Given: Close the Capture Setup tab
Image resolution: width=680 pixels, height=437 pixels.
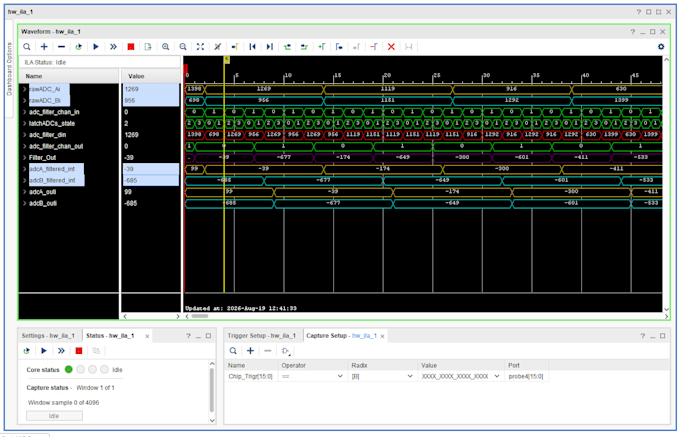Looking at the screenshot, I should coord(382,336).
